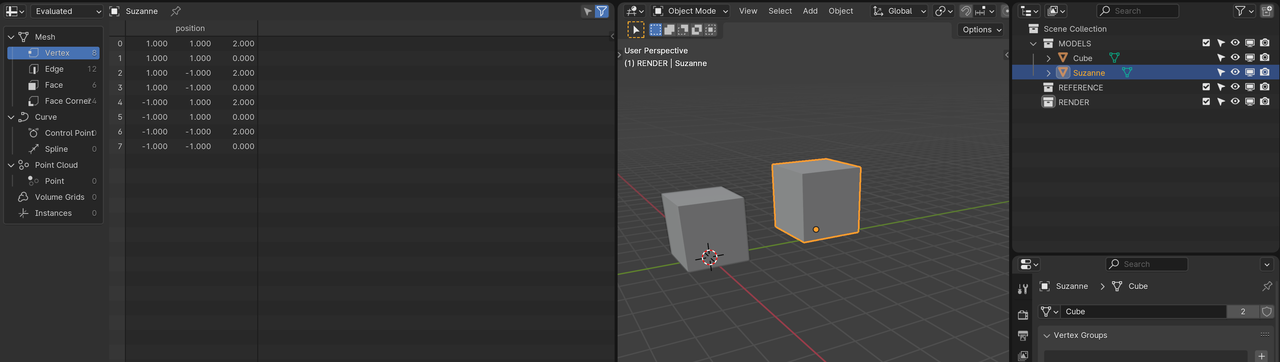The image size is (1280, 362).
Task: Select the Face Corner domain row
Action: [x=53, y=101]
